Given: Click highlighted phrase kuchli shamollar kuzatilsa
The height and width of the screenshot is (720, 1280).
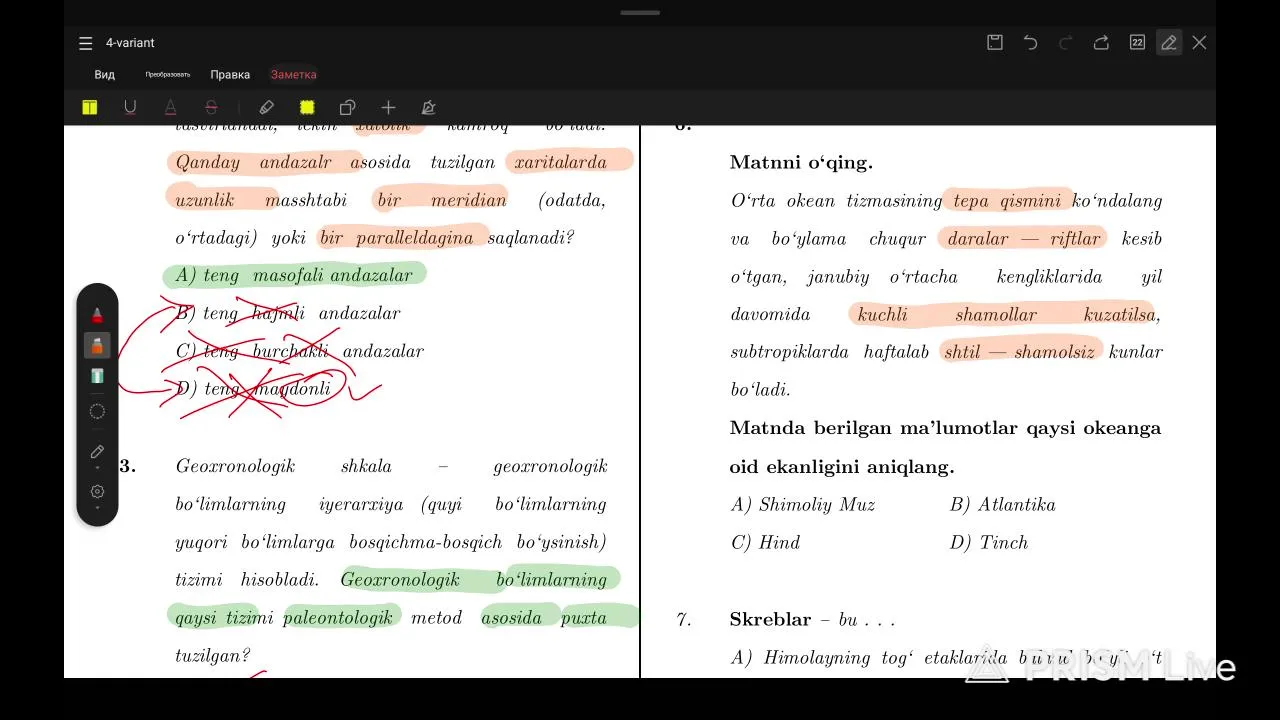Looking at the screenshot, I should point(1006,315).
